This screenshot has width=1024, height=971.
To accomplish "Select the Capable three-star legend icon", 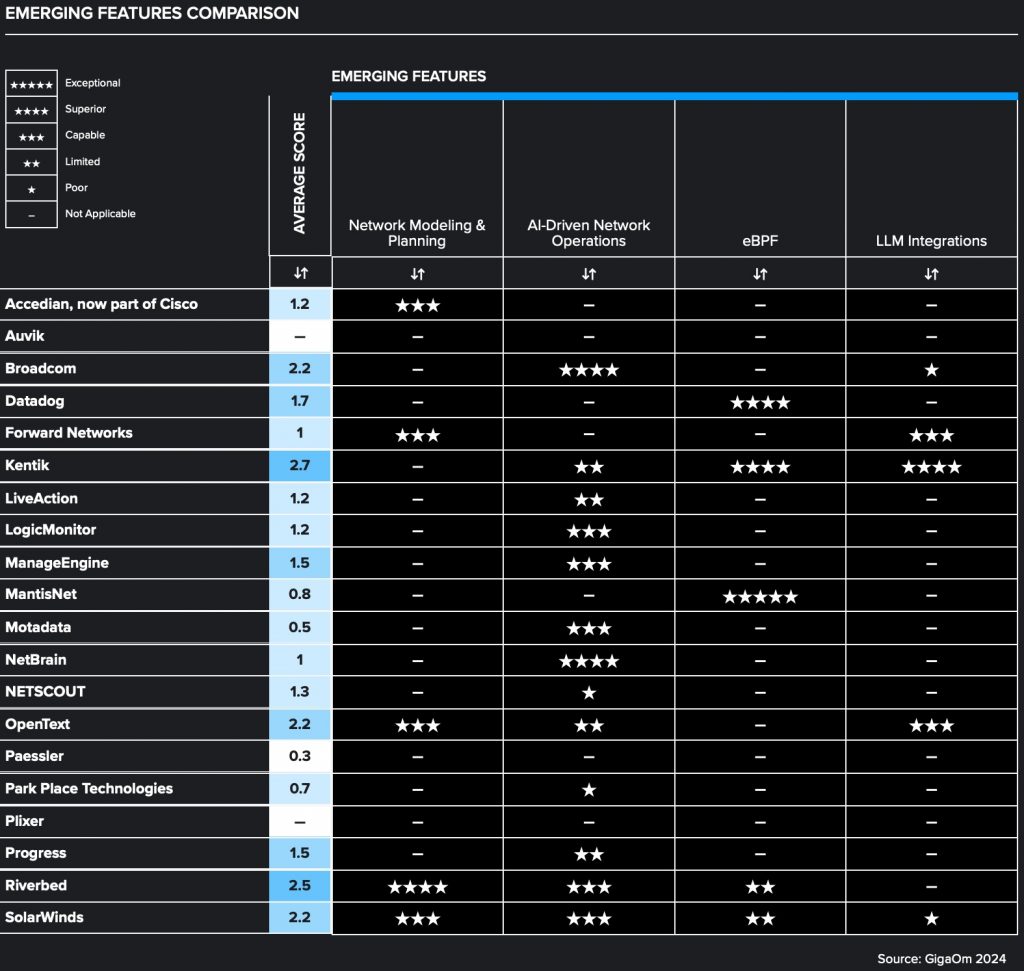I will click(x=31, y=135).
